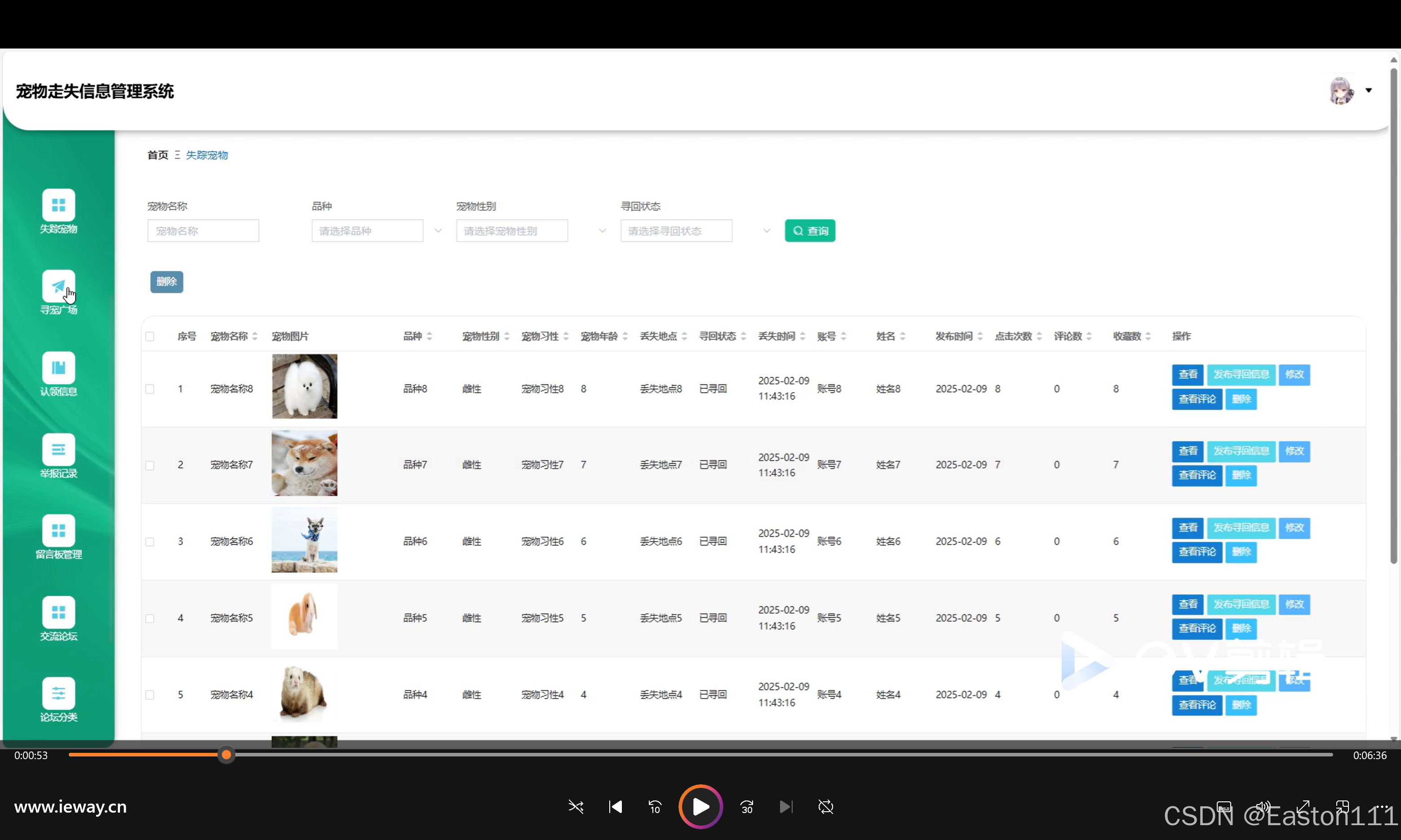The width and height of the screenshot is (1401, 840).
Task: Open the 寻回状态 select dropdown
Action: pos(676,231)
